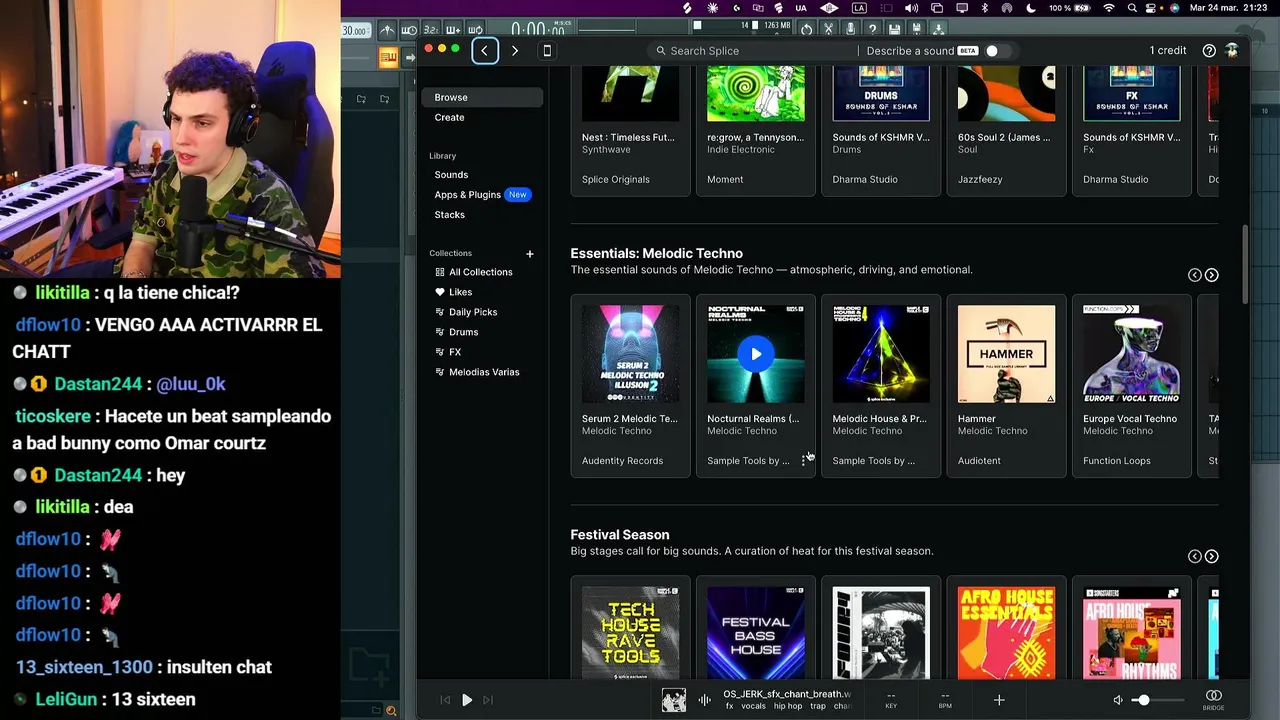The height and width of the screenshot is (720, 1280).
Task: Open the Splice help question mark icon
Action: coord(1209,50)
